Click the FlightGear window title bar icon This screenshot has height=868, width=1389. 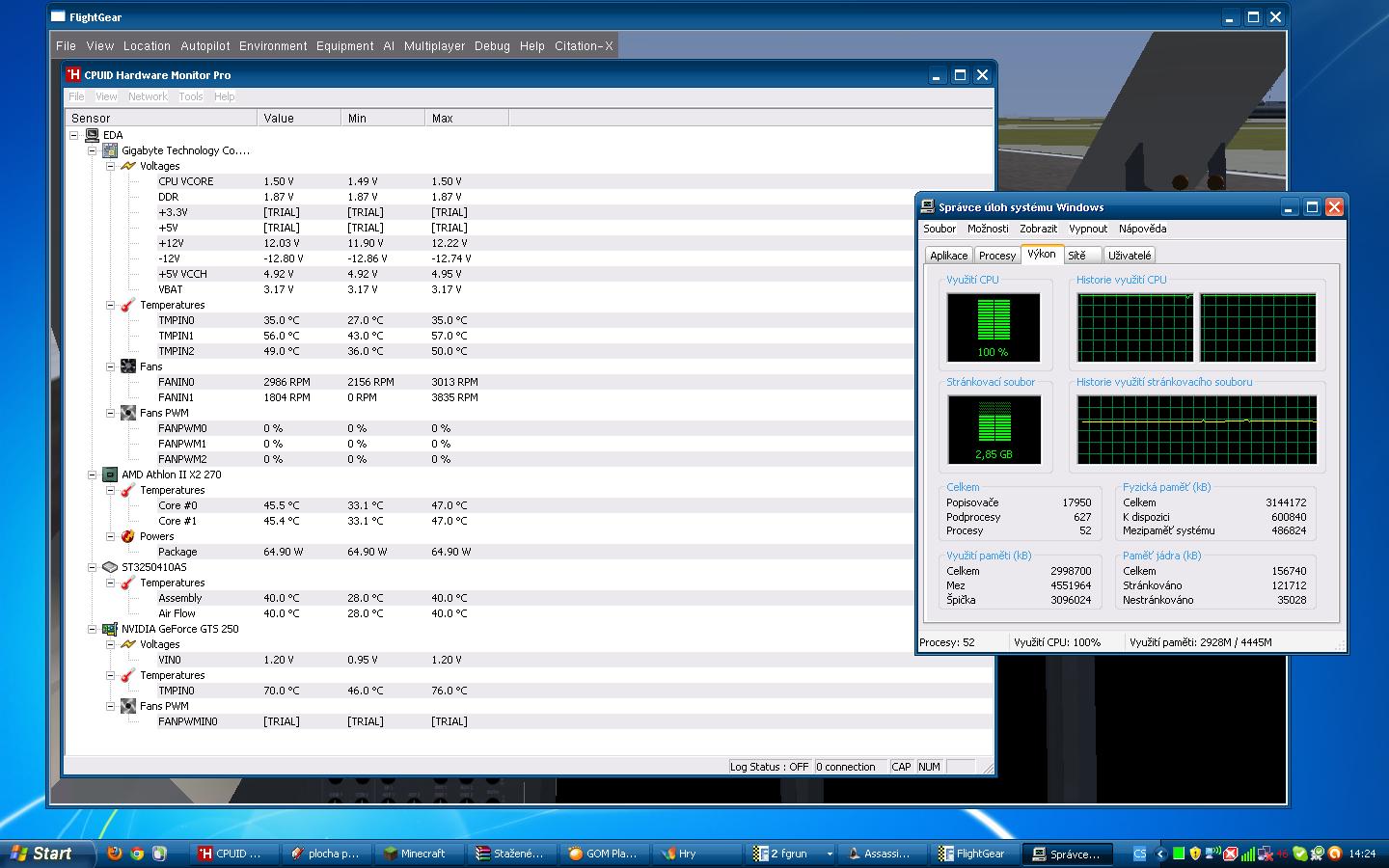point(58,17)
